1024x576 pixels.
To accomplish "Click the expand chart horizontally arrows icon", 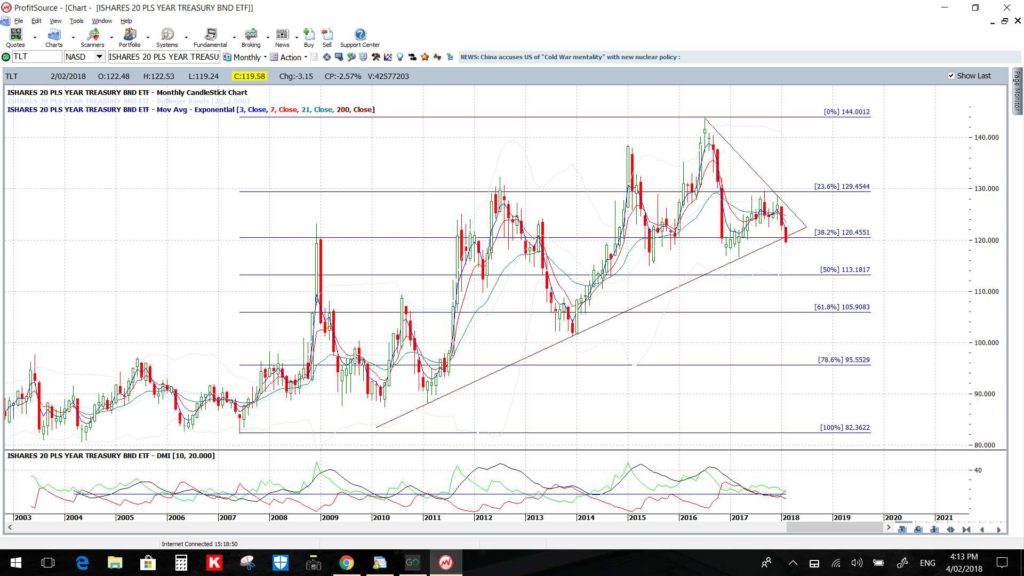I will coord(951,530).
